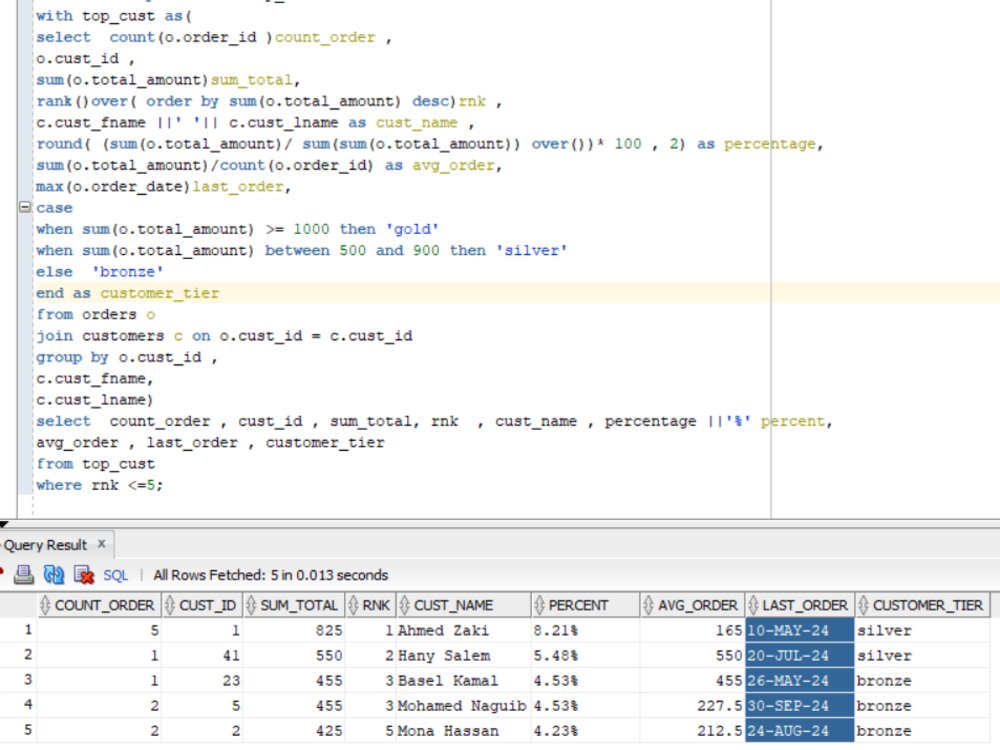Click the 'group by o.cust_id' line
Image resolution: width=1000 pixels, height=750 pixels.
[126, 357]
